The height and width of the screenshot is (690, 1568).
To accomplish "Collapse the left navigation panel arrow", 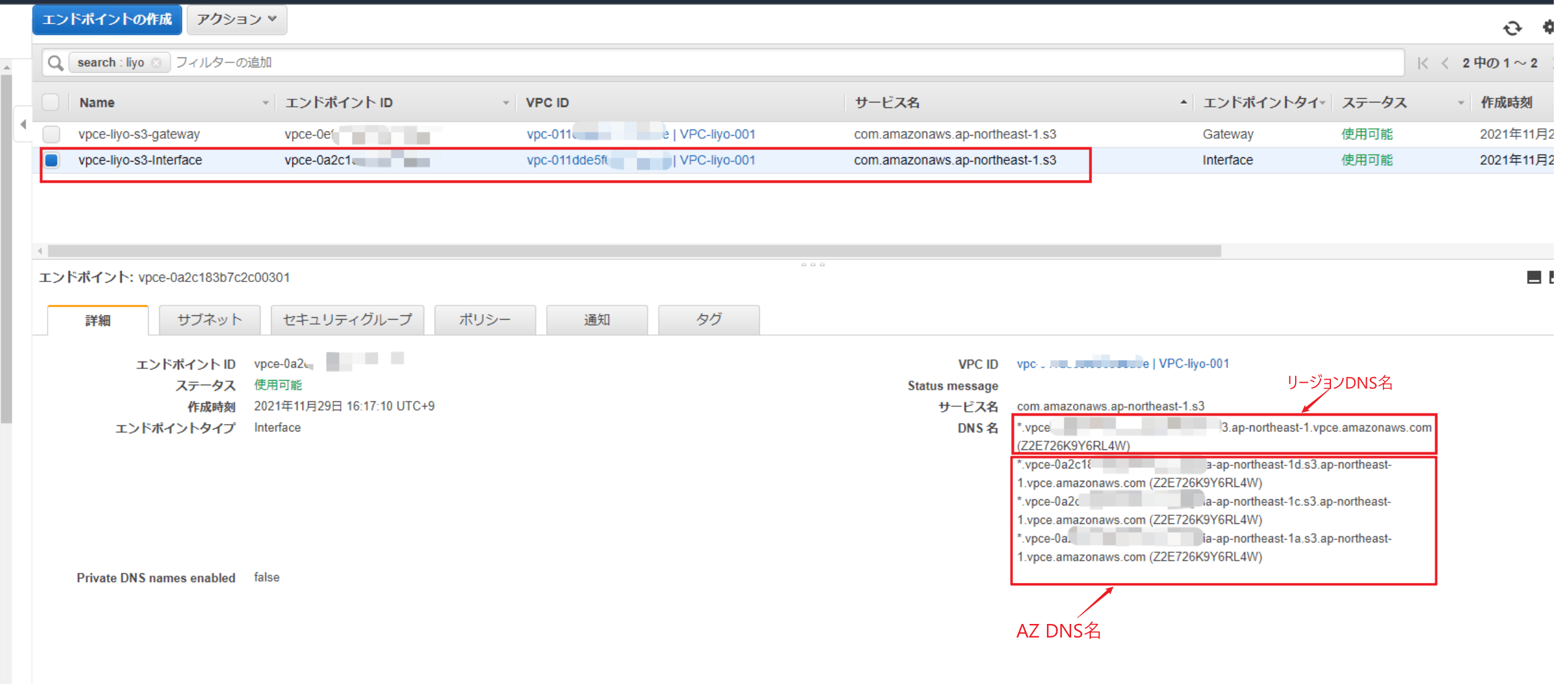I will click(22, 123).
